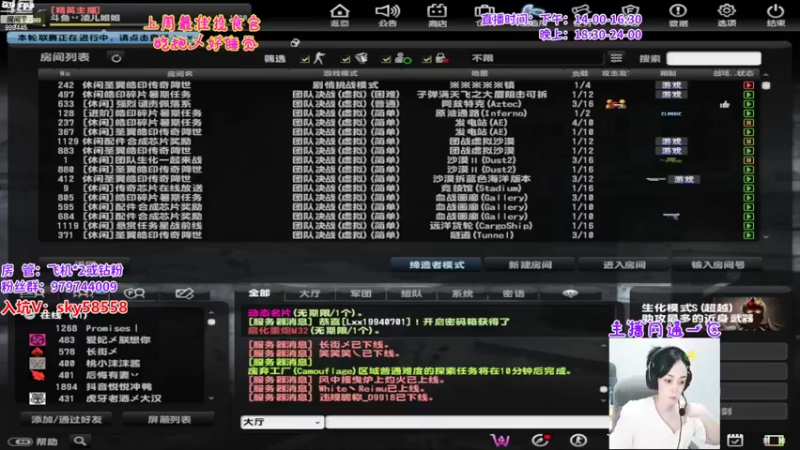This screenshot has width=800, height=450.
Task: Open the crown icon in the bottom bar
Action: tap(500, 440)
